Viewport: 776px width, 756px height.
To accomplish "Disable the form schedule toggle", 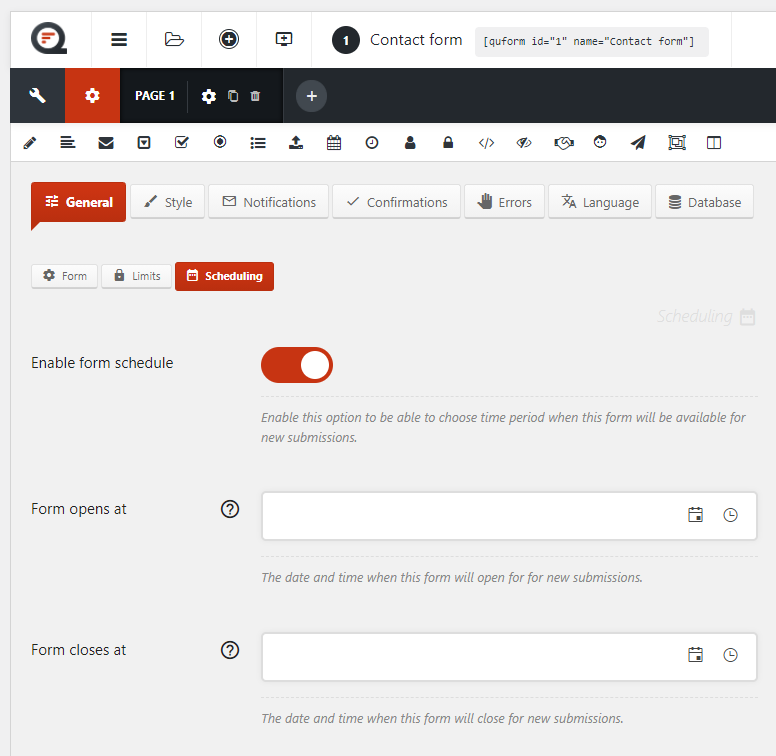I will click(x=297, y=365).
